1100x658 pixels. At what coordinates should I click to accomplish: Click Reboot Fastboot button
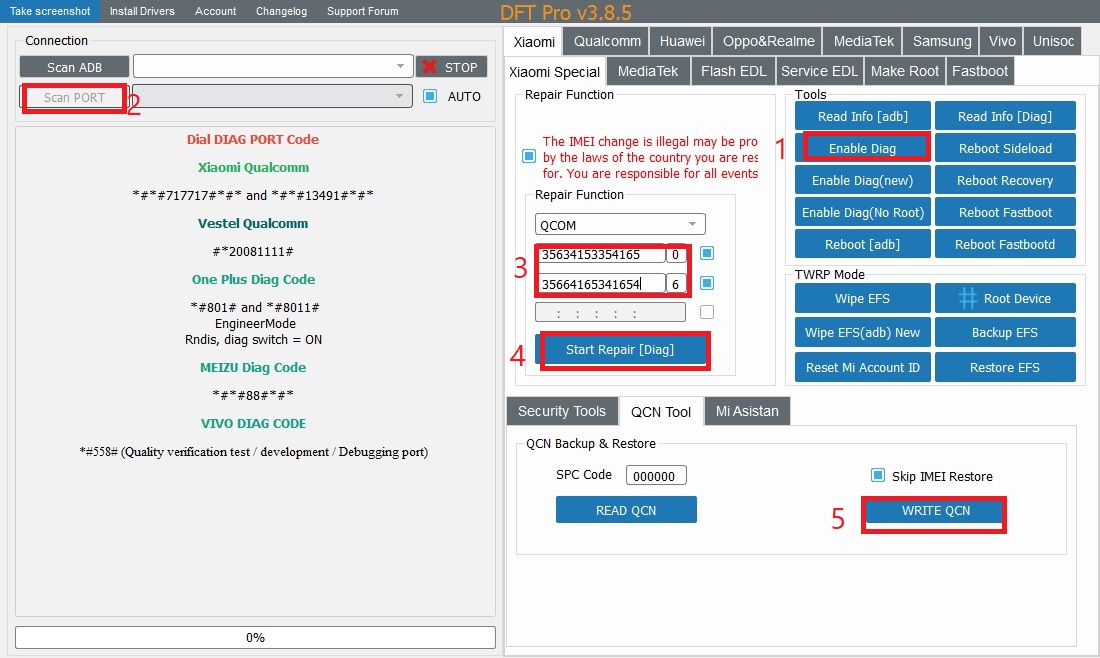1005,212
